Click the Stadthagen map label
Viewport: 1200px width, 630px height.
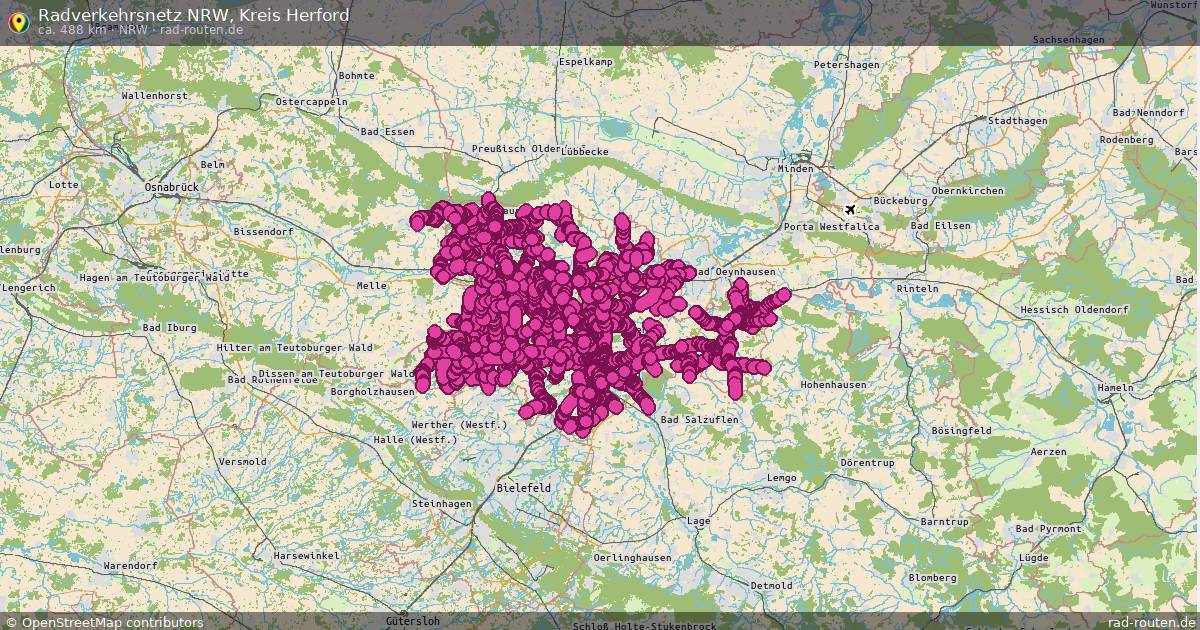(x=1016, y=122)
